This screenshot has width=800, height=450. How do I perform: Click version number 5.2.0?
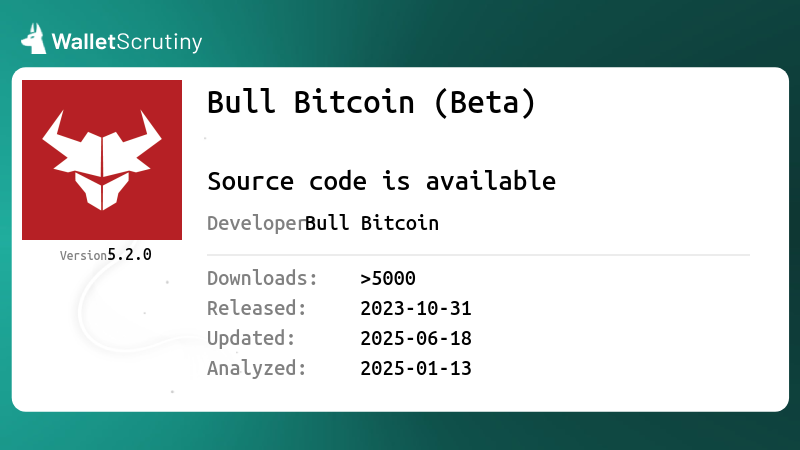(x=129, y=255)
